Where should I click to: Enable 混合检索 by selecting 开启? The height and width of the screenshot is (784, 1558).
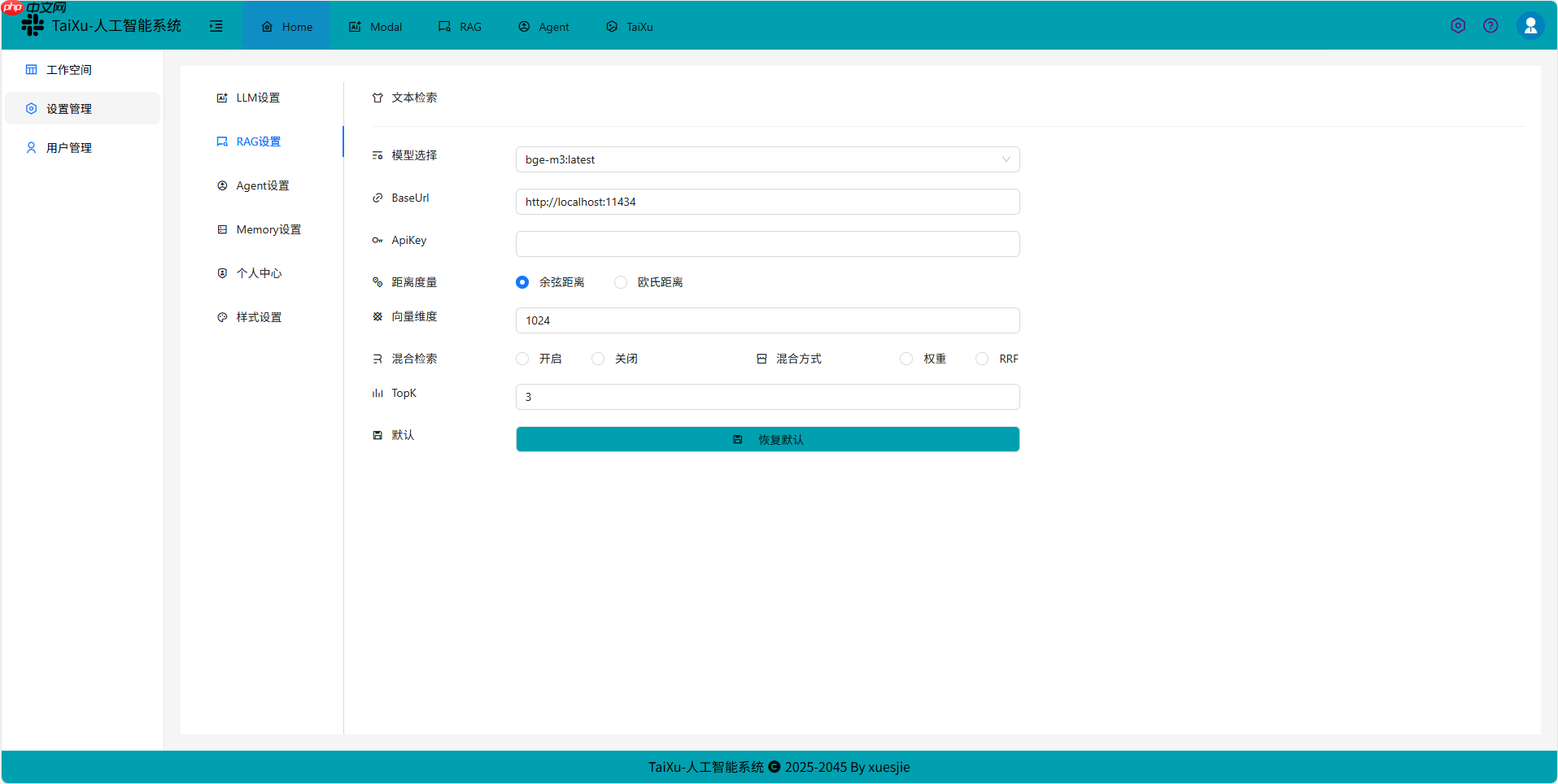[522, 359]
